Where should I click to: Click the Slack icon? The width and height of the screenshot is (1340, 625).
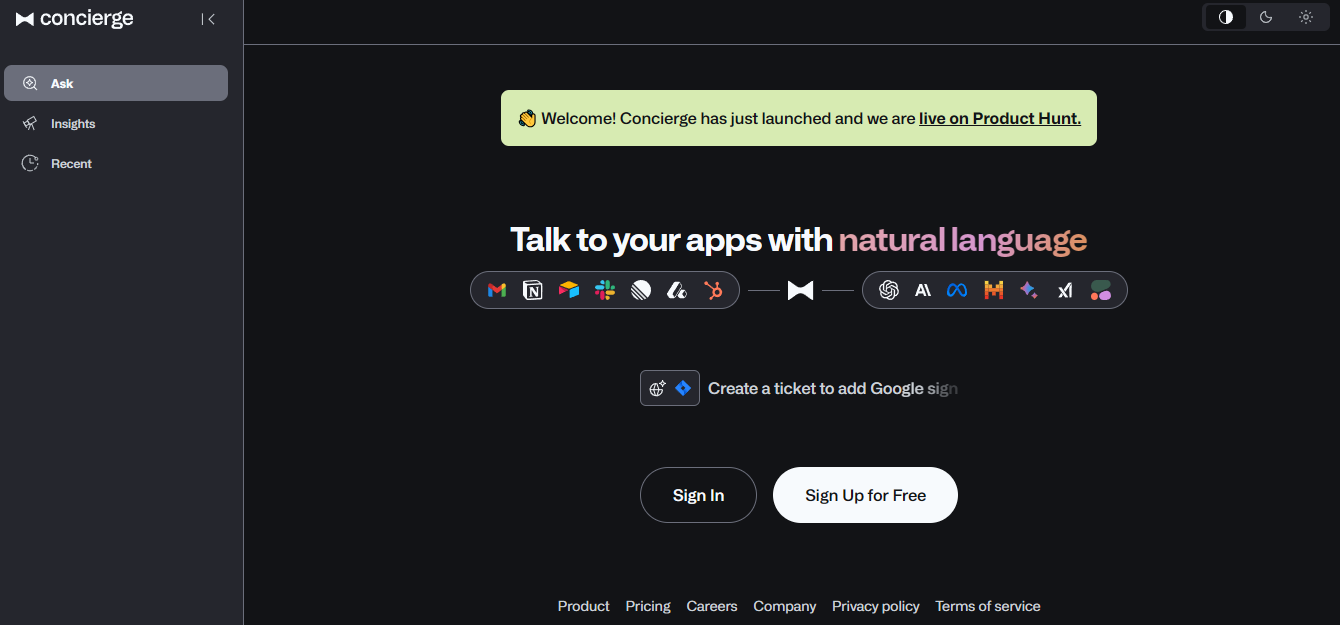coord(605,290)
